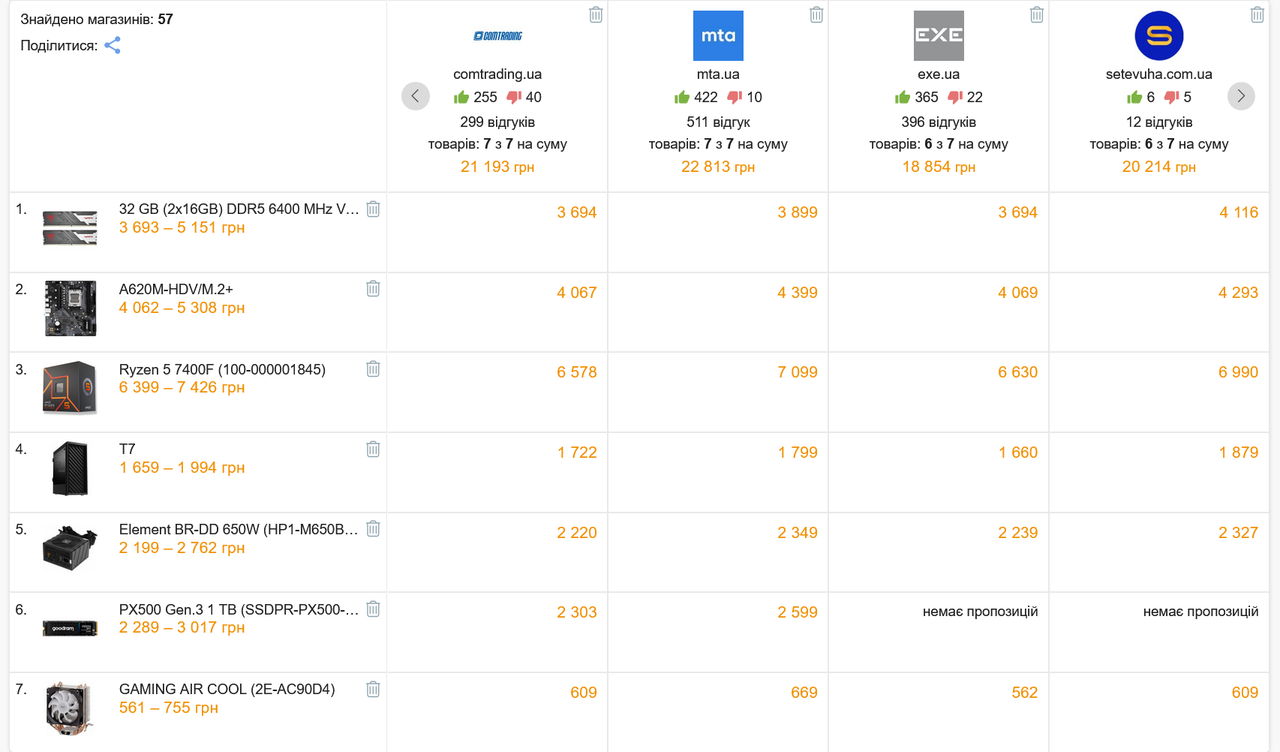Image resolution: width=1280 pixels, height=752 pixels.
Task: Click the 7 099 Ryzen price at mta.ua
Action: pyautogui.click(x=798, y=372)
